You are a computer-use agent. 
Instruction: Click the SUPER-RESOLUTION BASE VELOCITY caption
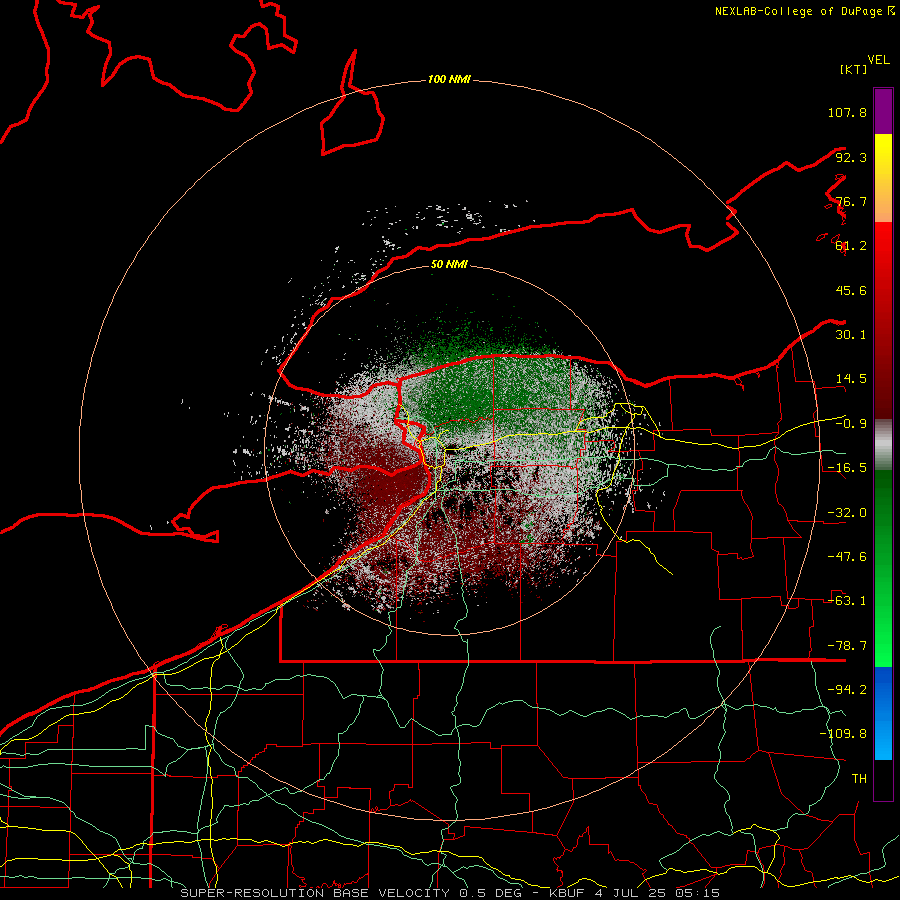pyautogui.click(x=449, y=893)
